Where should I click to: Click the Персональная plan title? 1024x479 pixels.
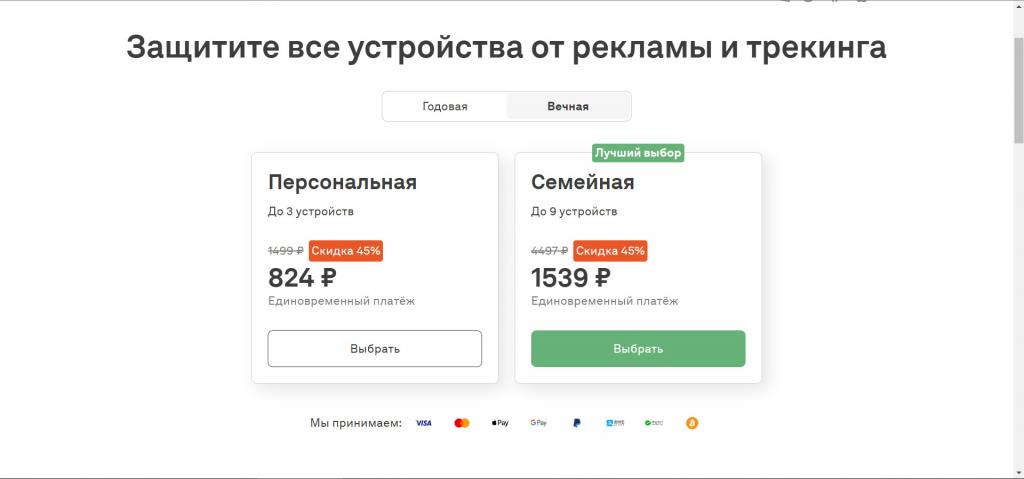coord(342,182)
